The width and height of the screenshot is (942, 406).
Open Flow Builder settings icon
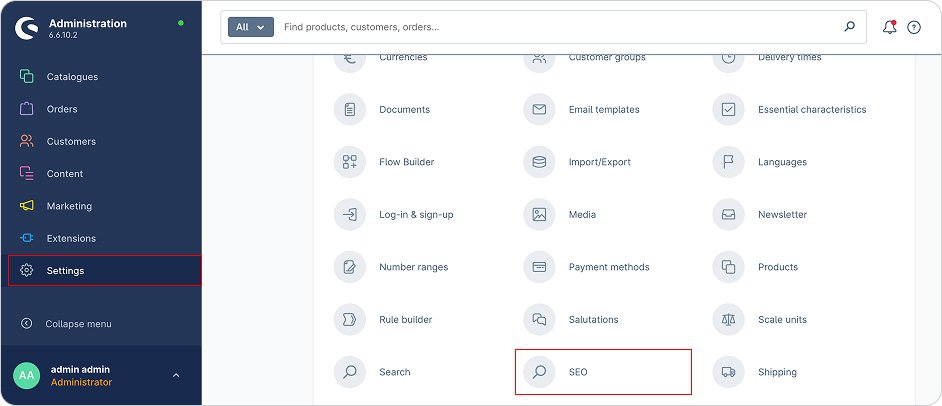349,162
